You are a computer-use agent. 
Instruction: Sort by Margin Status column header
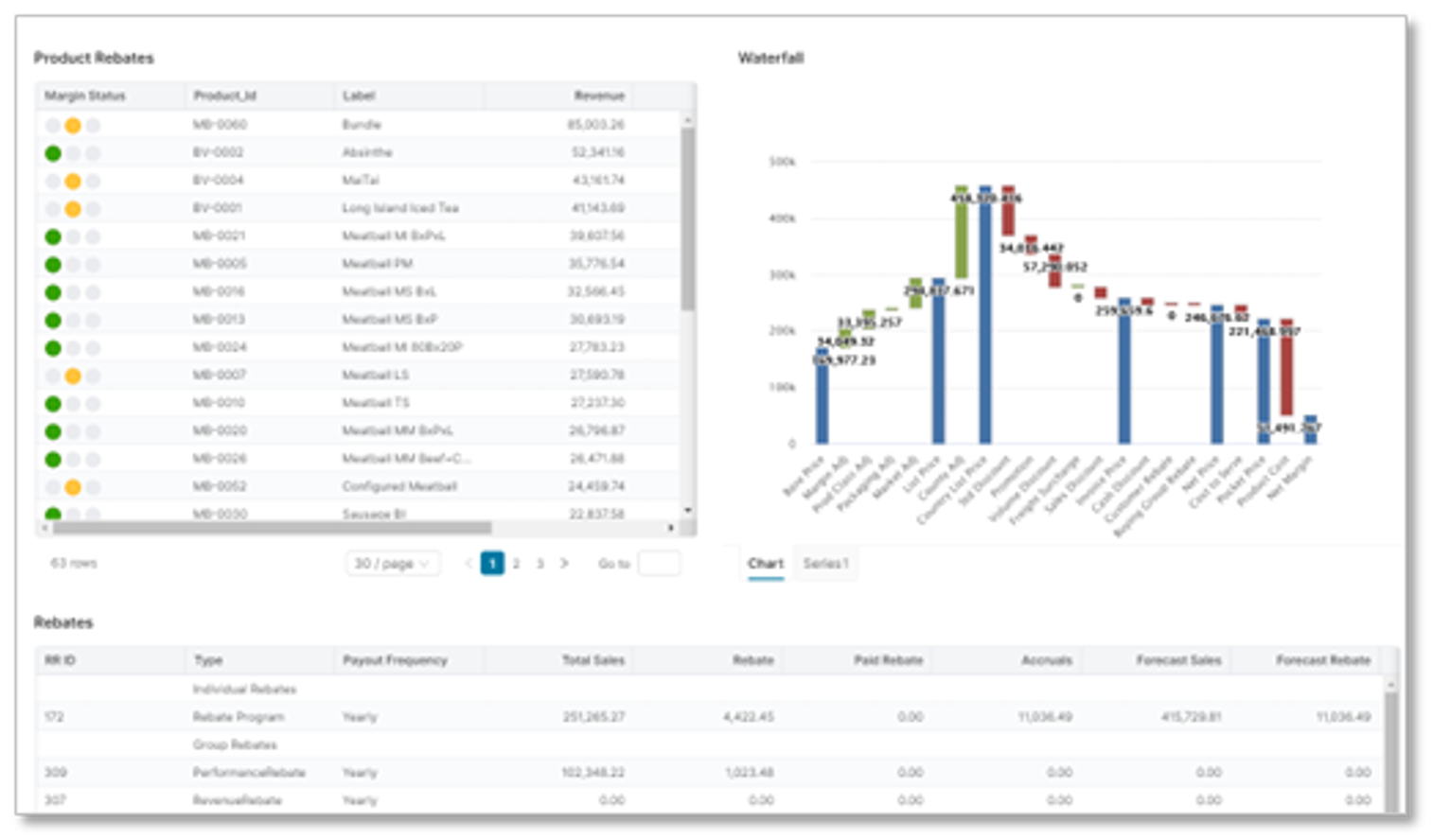coord(85,96)
